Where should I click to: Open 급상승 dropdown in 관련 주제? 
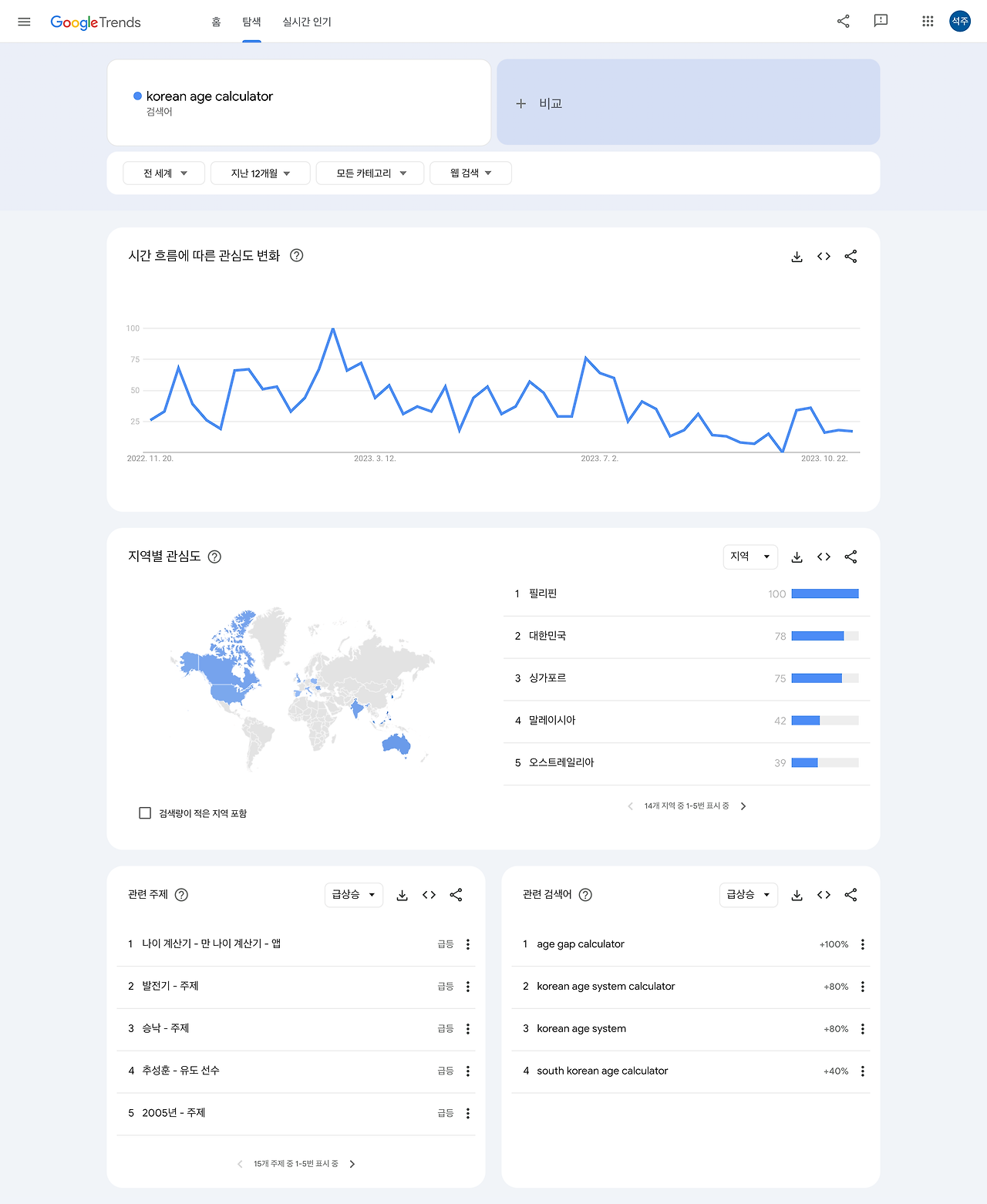point(354,895)
